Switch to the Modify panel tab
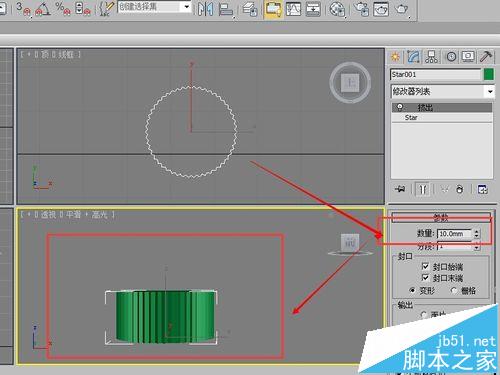The image size is (500, 375). pyautogui.click(x=413, y=57)
